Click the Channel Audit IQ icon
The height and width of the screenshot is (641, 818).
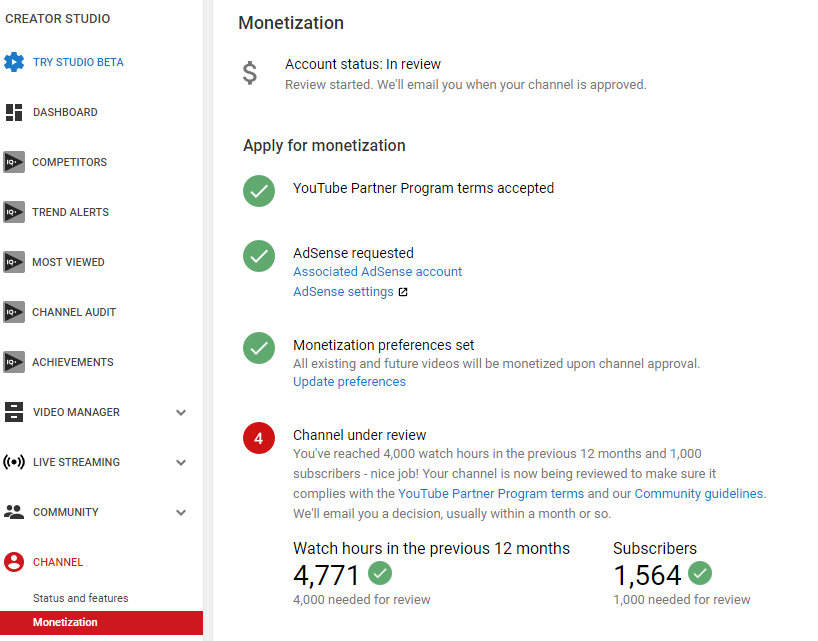tap(14, 312)
